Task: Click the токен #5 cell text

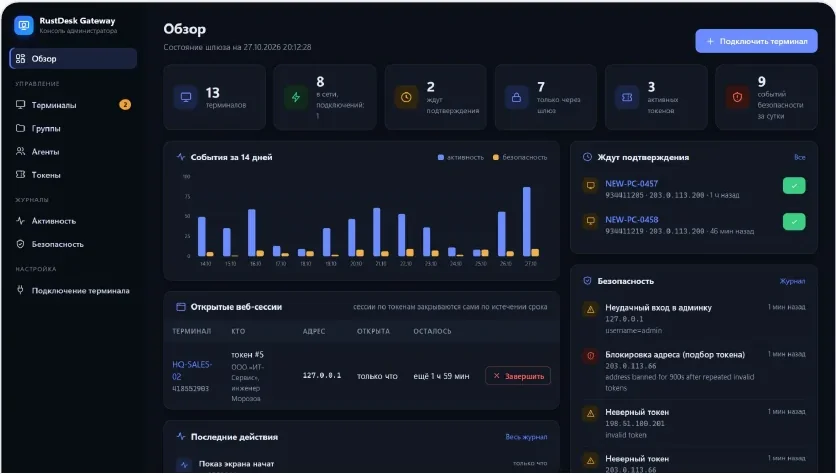Action: point(247,355)
